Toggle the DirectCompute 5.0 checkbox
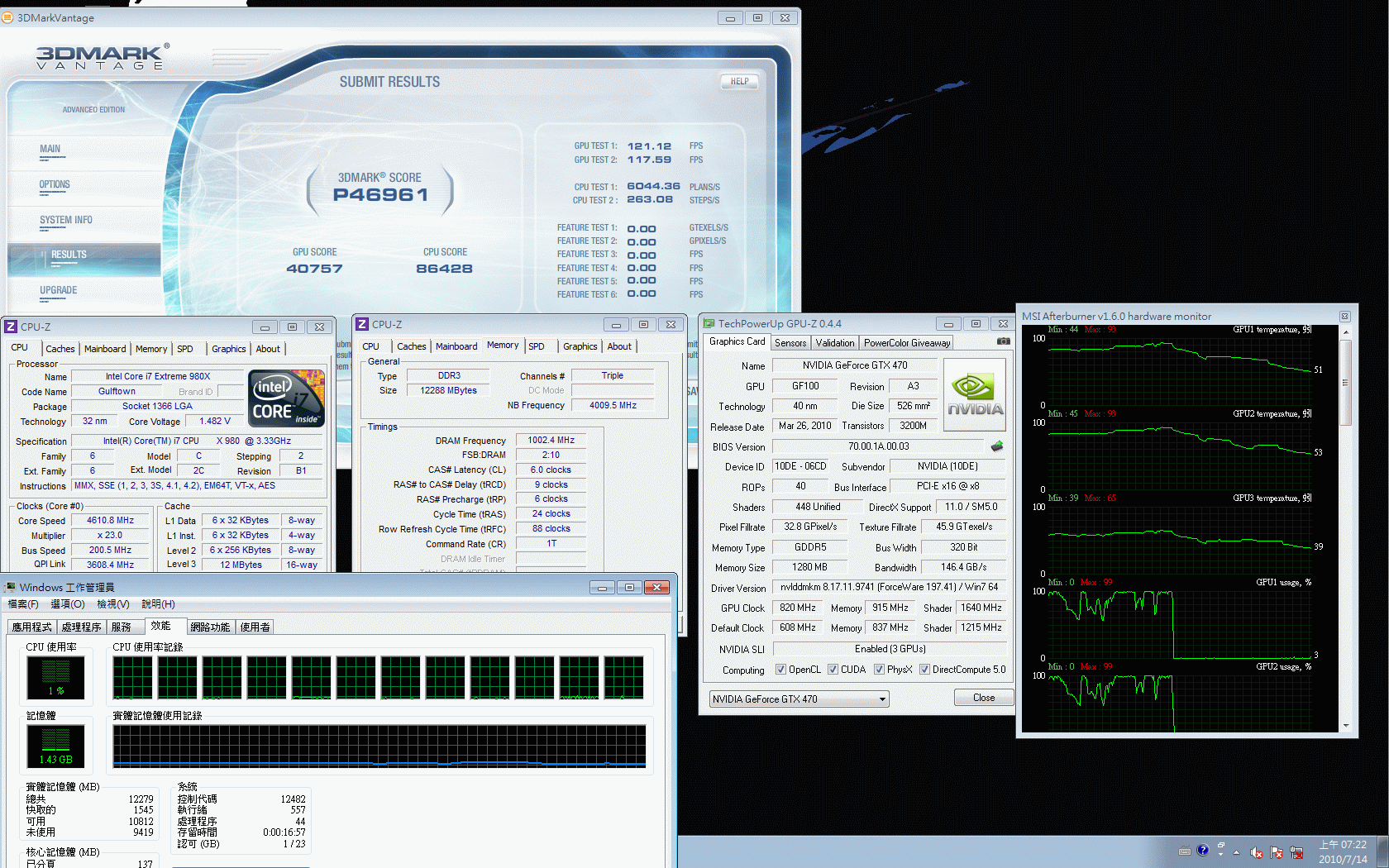 (924, 670)
